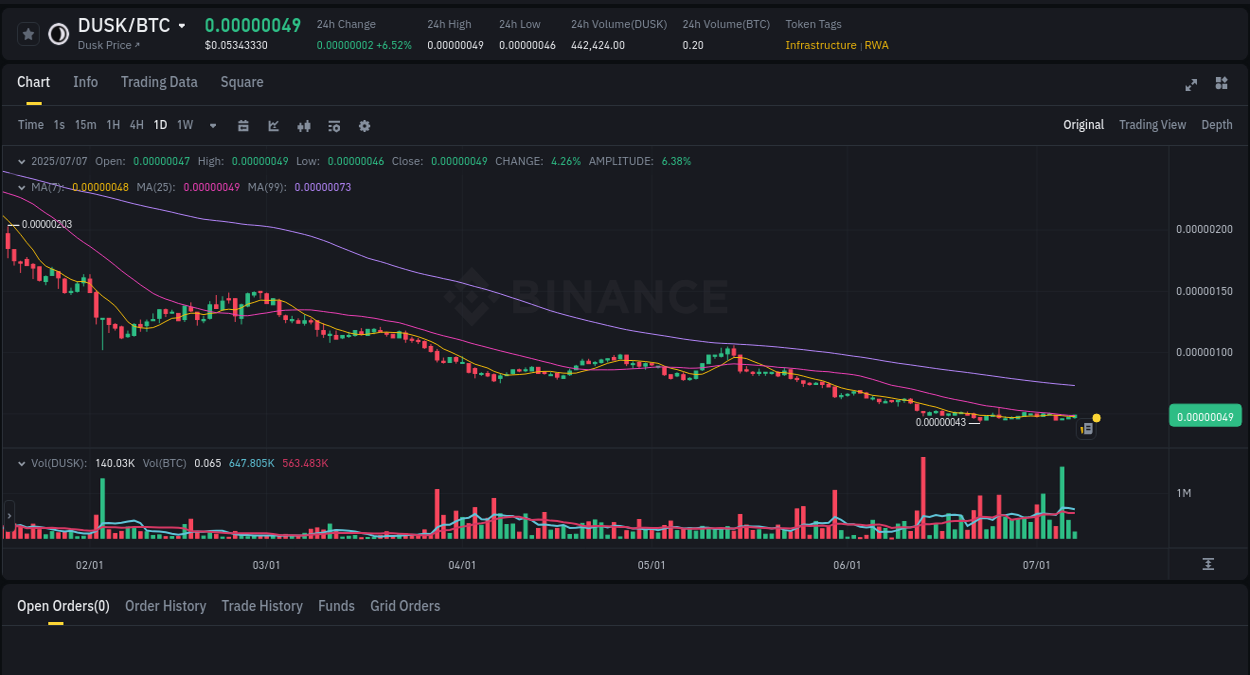The image size is (1250, 675).
Task: Open the technical indicator list icon
Action: [333, 125]
